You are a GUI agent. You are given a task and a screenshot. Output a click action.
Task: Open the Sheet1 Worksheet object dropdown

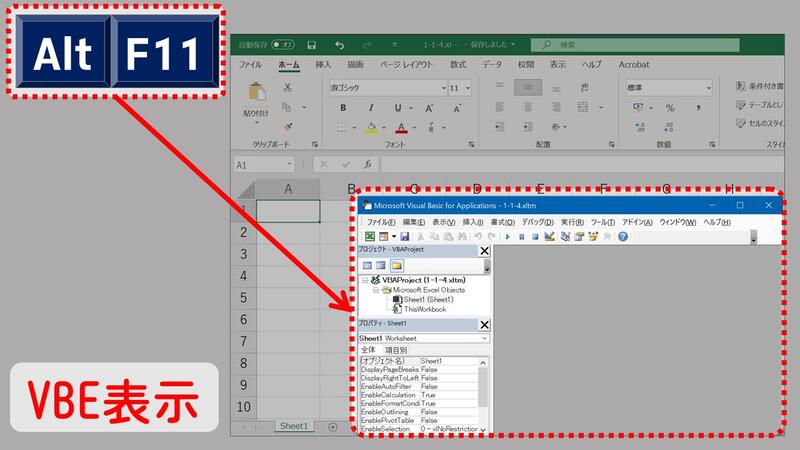click(484, 338)
